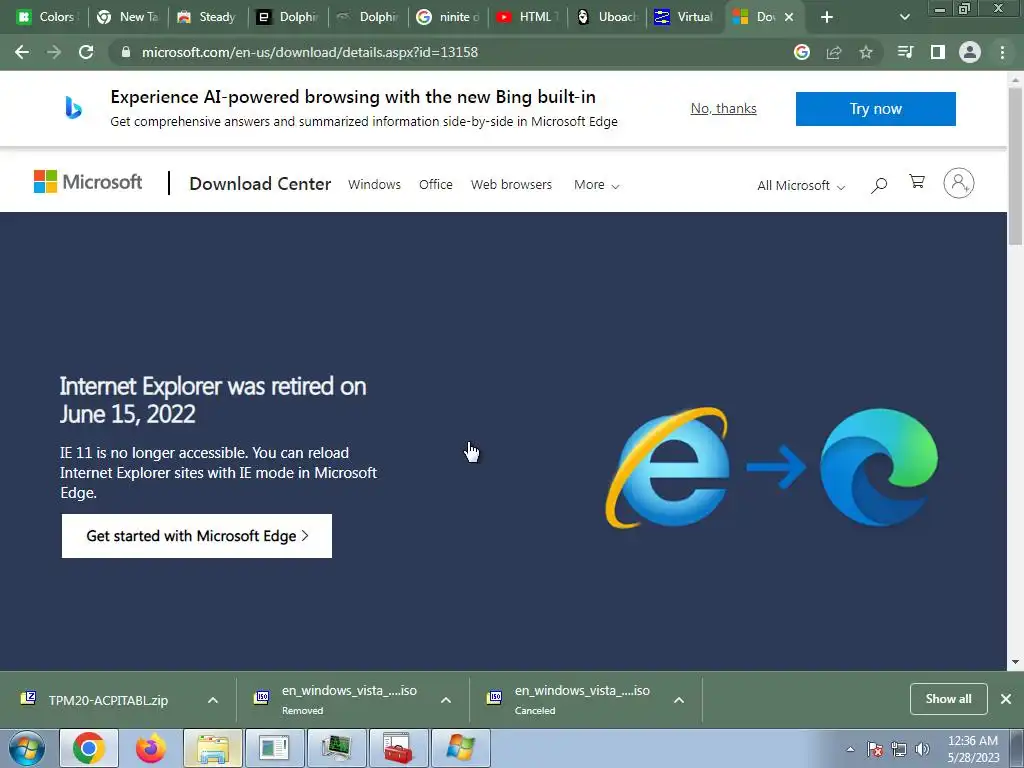The image size is (1024, 768).
Task: Click Show all downloads
Action: (948, 699)
